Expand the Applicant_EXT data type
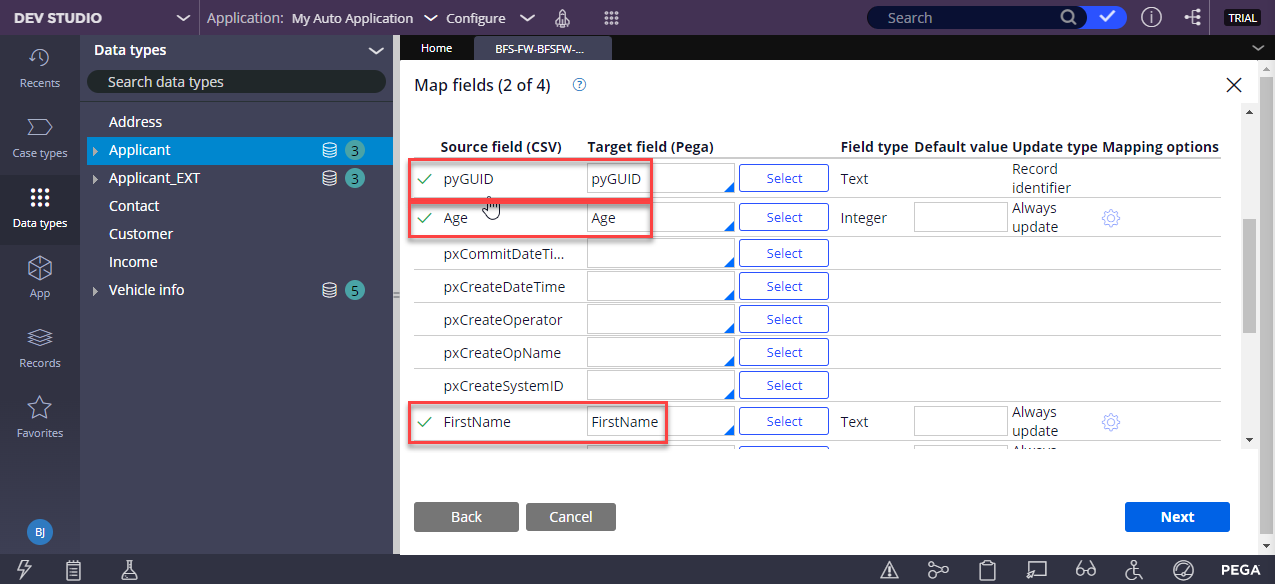The width and height of the screenshot is (1275, 584). click(x=95, y=177)
